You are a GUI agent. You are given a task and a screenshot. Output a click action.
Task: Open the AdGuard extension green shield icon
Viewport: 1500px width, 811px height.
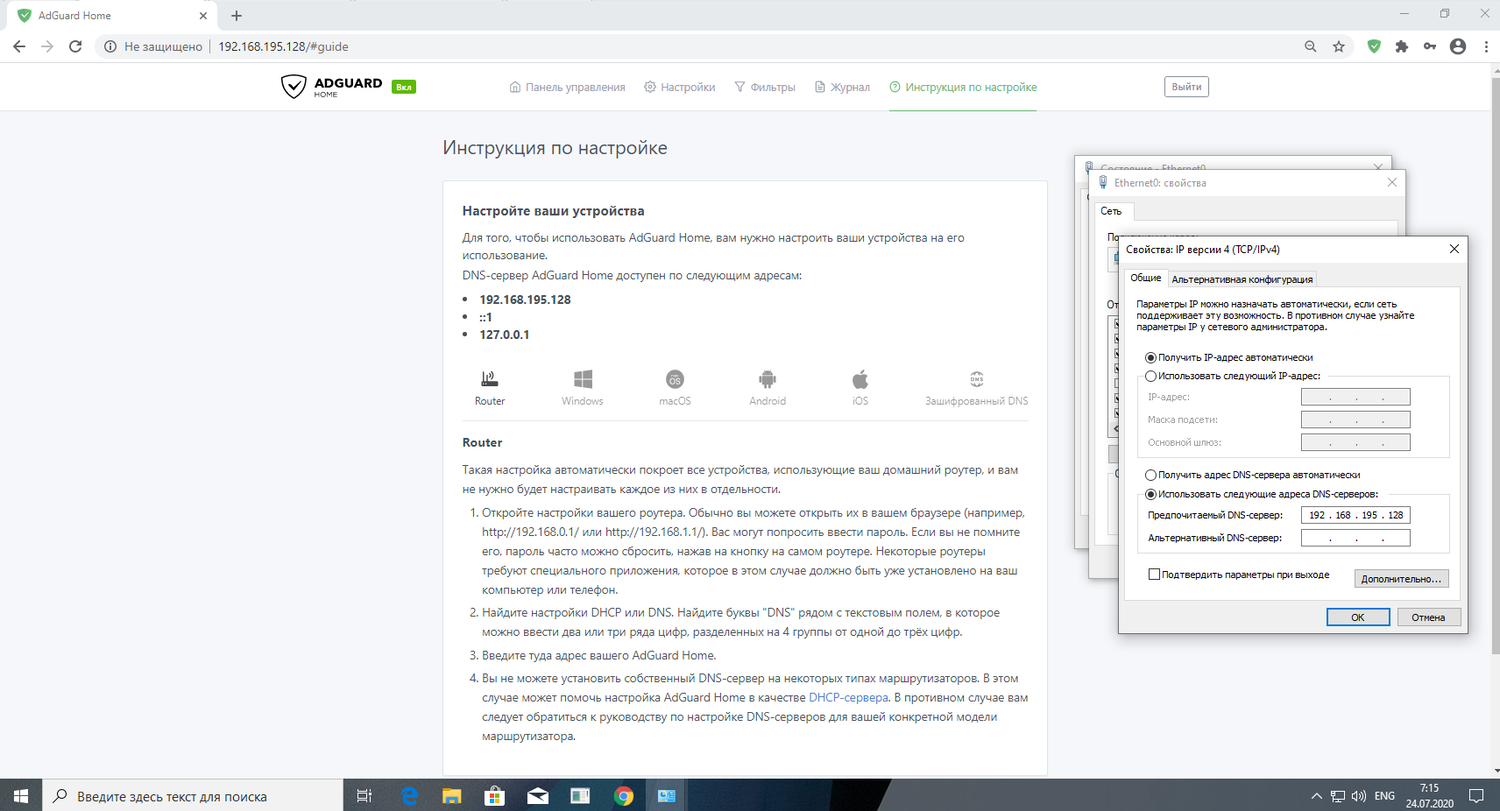pos(1375,46)
